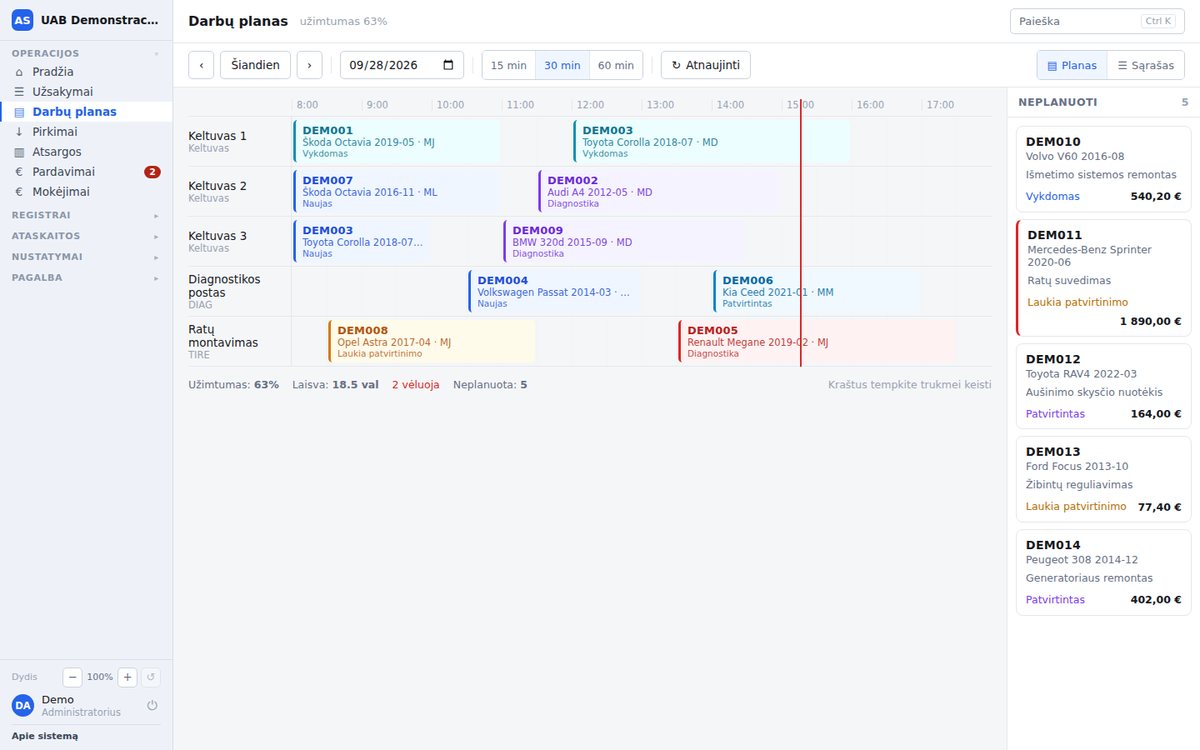This screenshot has width=1200, height=750.
Task: Jump to today with Šiandien button
Action: pyautogui.click(x=255, y=65)
